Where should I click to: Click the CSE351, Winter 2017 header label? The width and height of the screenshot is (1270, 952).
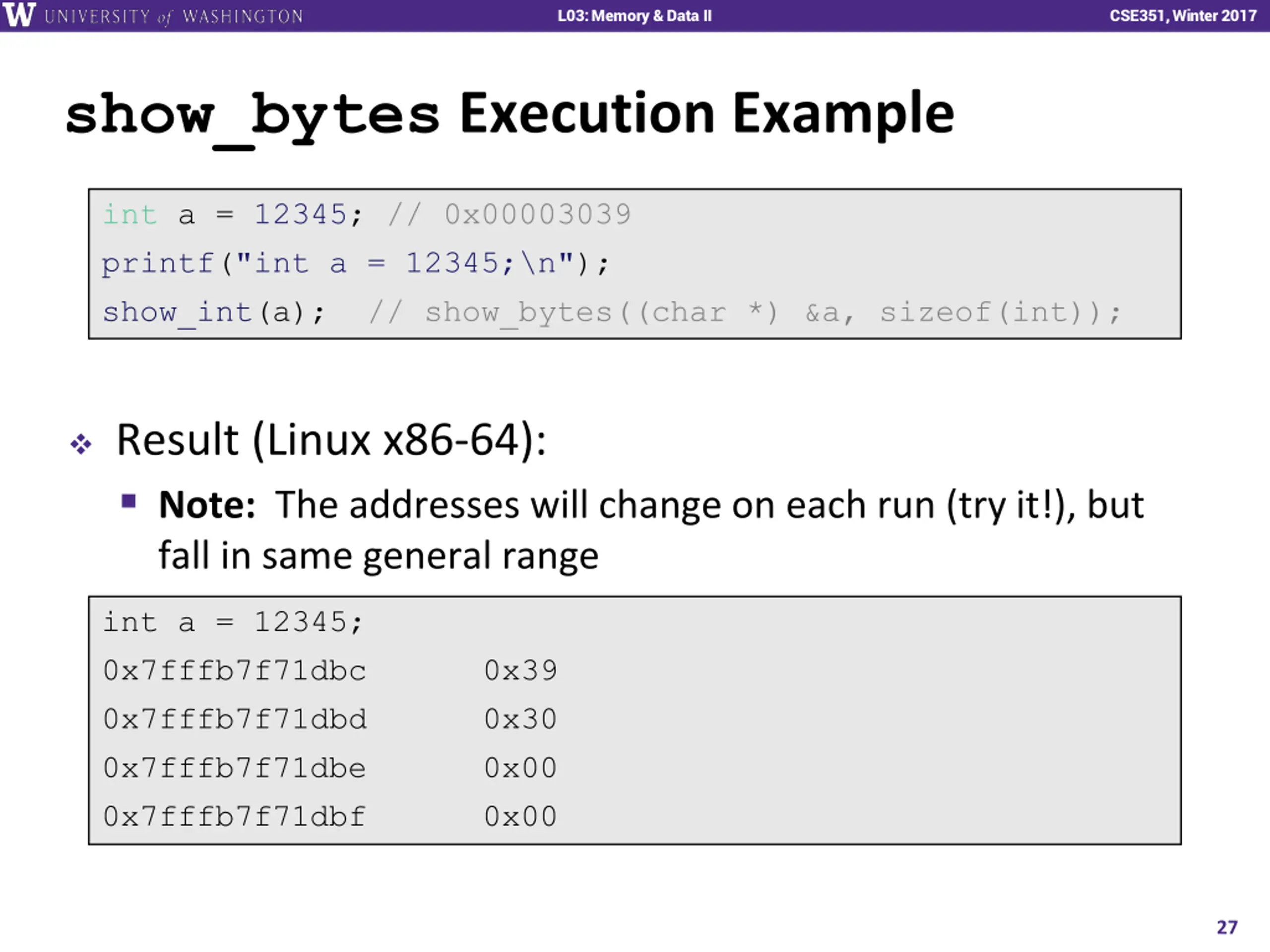coord(1183,15)
